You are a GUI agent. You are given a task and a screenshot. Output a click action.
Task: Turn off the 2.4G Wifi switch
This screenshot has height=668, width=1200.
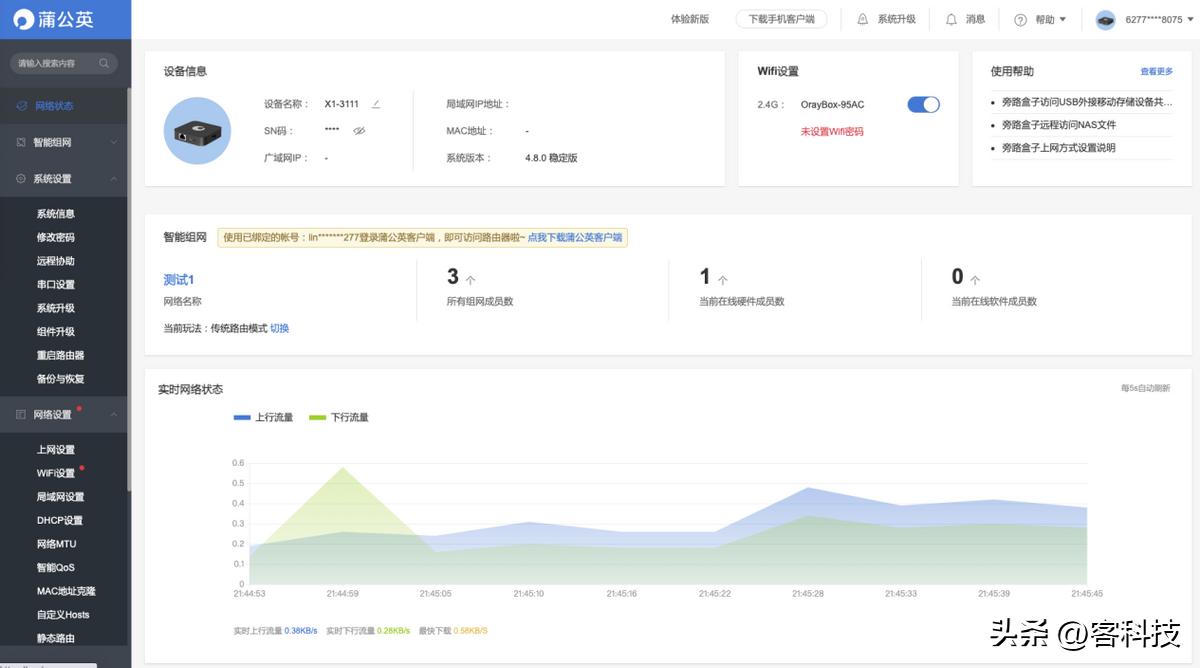(922, 104)
